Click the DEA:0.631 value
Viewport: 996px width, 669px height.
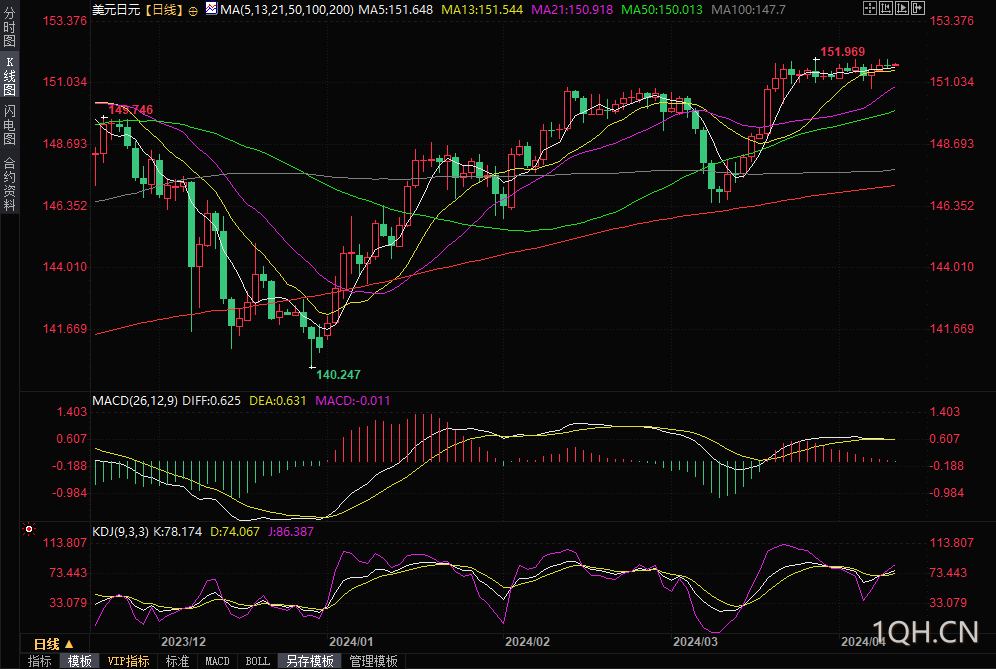[278, 401]
